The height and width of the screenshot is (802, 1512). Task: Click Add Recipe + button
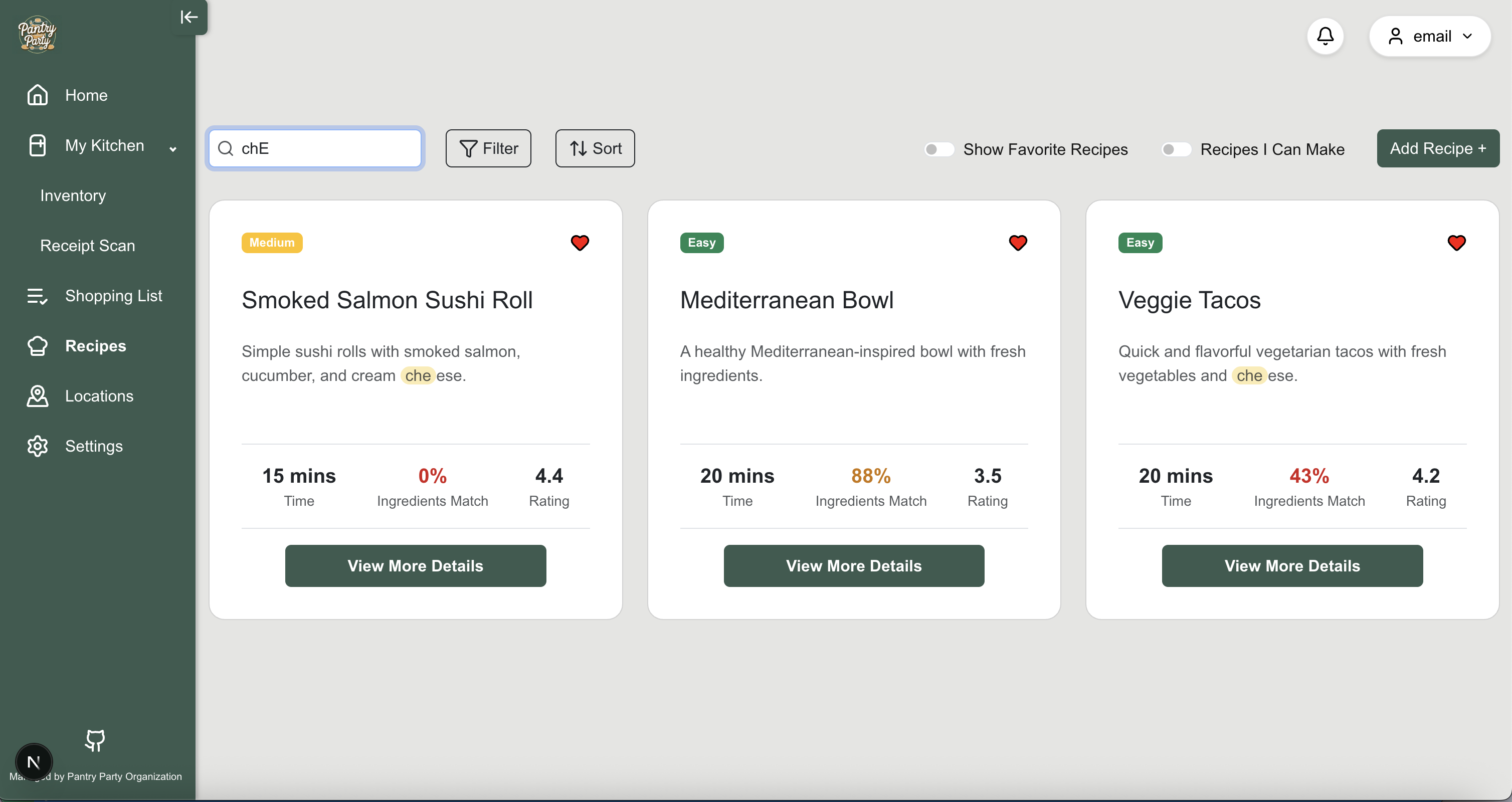tap(1438, 148)
